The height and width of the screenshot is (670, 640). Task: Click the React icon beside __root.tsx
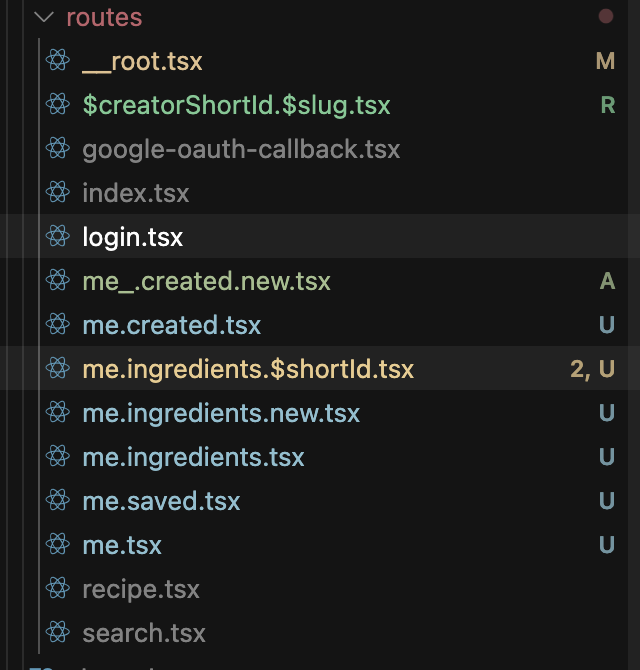(x=58, y=60)
